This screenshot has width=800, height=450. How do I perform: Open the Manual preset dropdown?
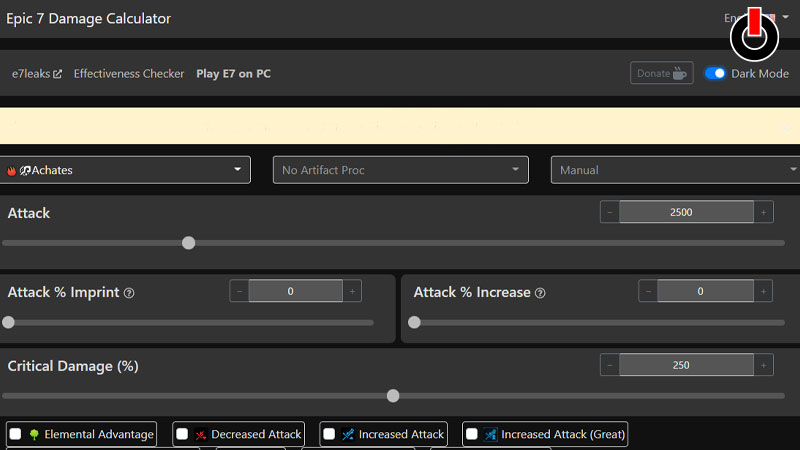point(676,170)
